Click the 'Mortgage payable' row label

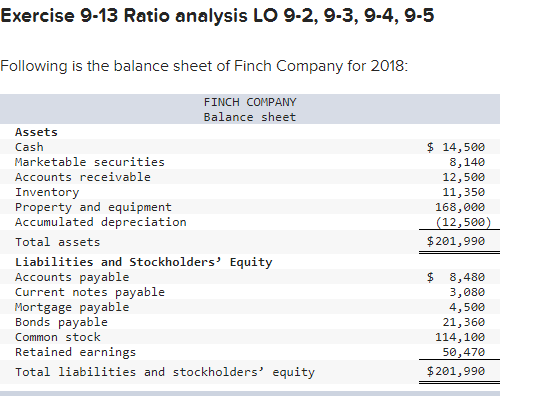[x=72, y=307]
